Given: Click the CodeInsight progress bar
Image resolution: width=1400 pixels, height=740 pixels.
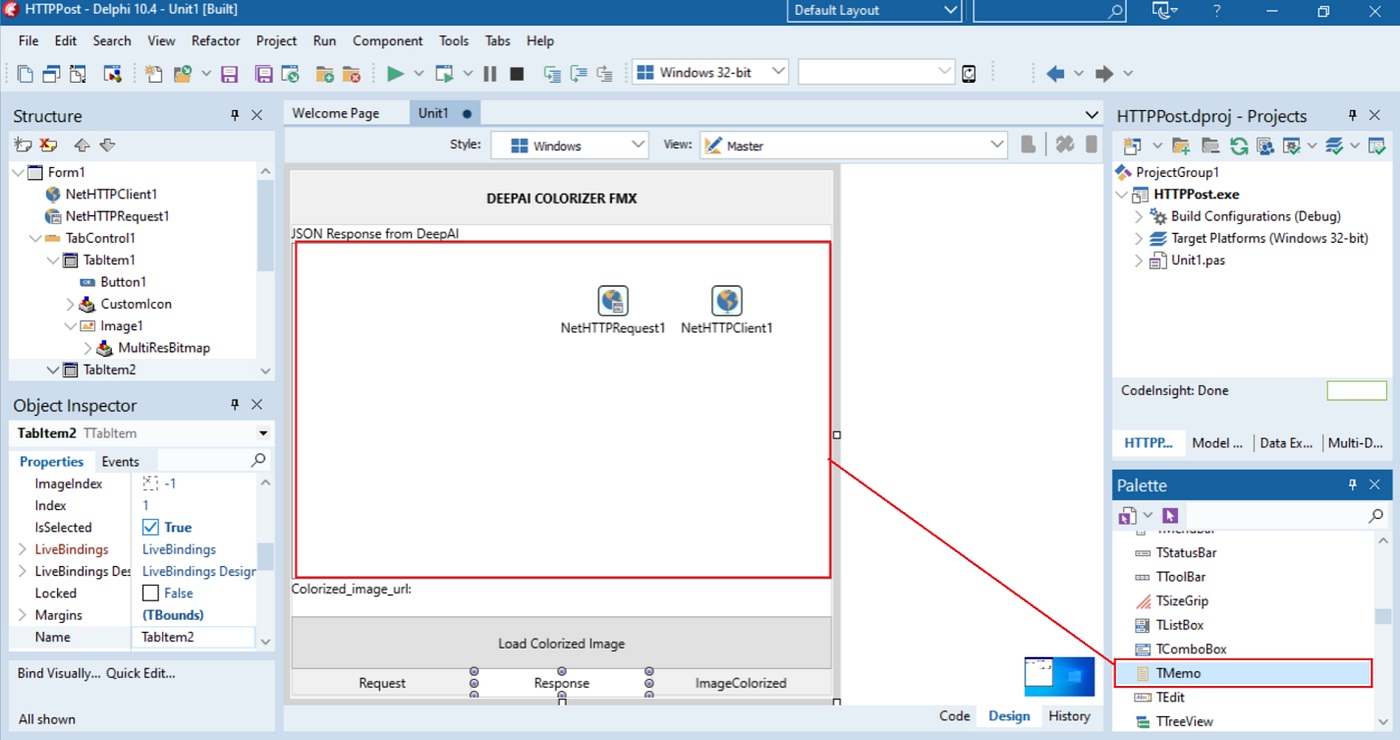Looking at the screenshot, I should (x=1356, y=390).
